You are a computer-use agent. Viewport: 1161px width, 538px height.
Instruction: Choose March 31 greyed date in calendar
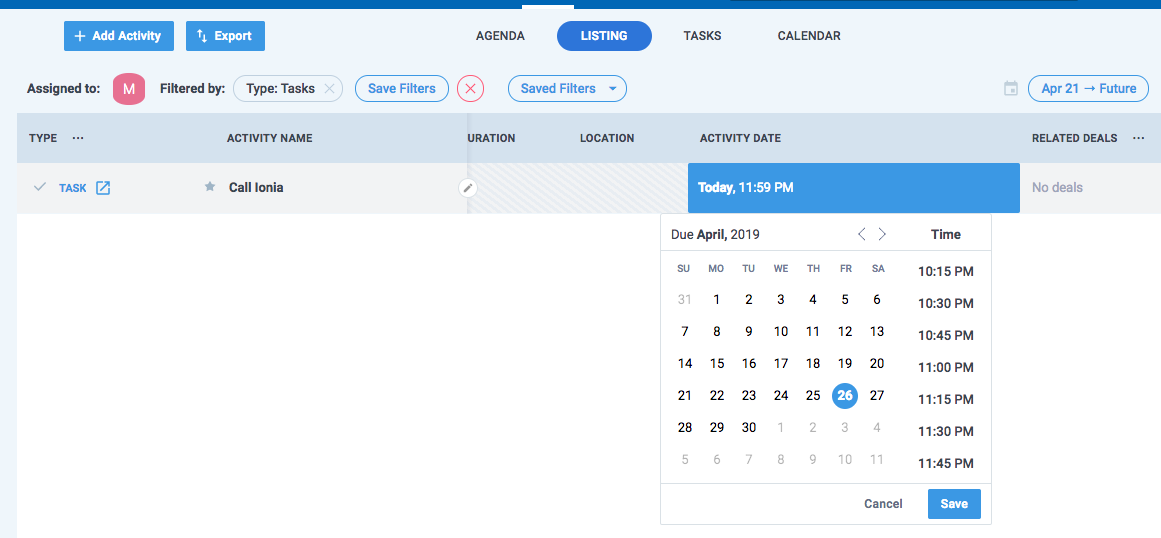(x=684, y=300)
